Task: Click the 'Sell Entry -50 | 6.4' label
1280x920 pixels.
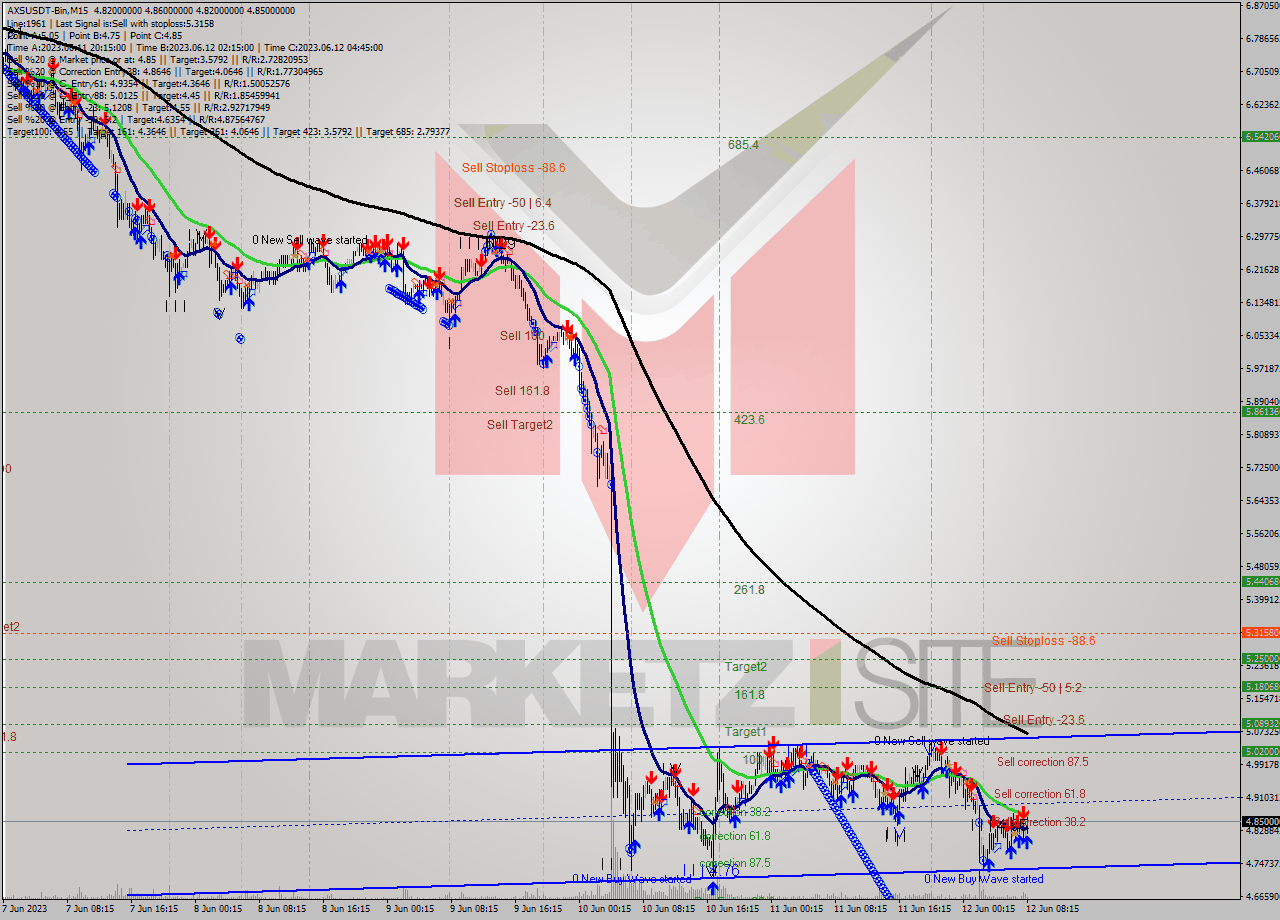Action: tap(503, 202)
